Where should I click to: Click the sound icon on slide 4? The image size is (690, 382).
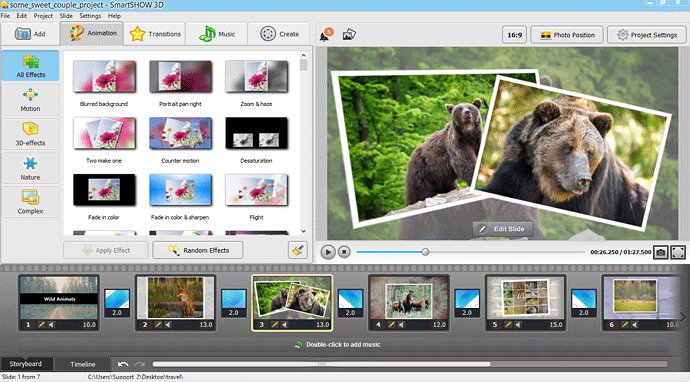point(401,325)
